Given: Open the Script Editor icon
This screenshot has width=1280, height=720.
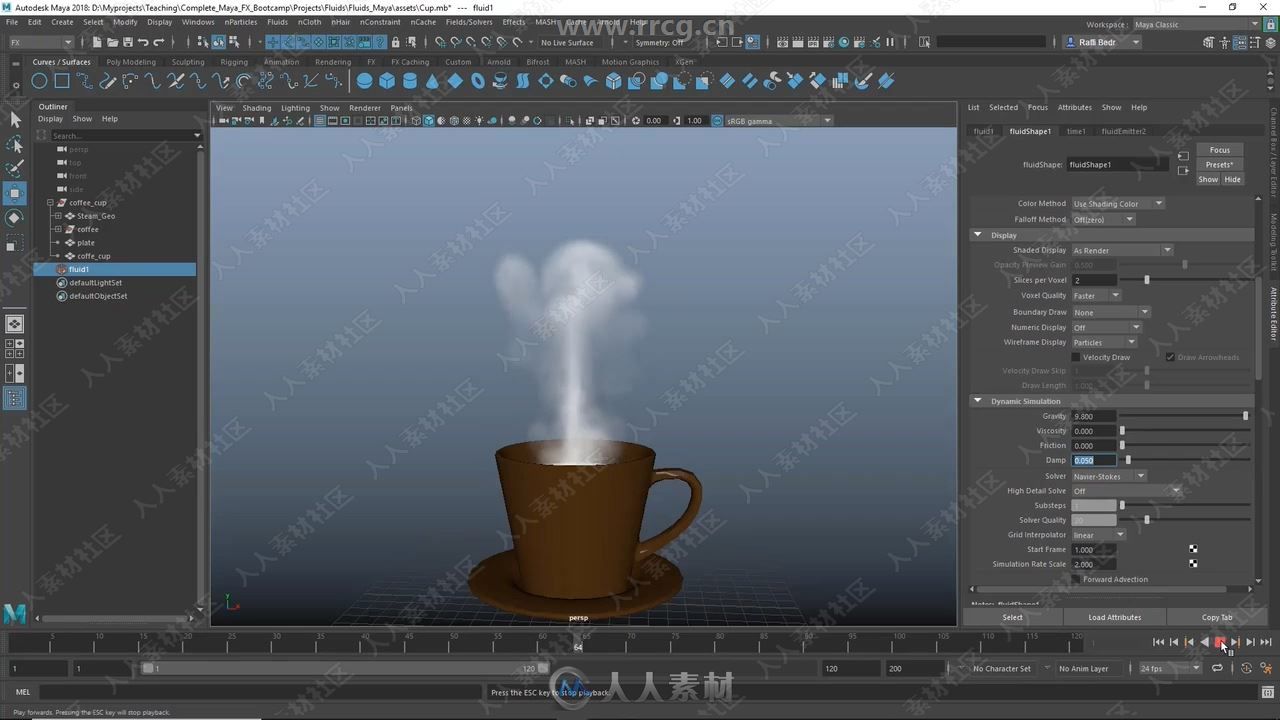Looking at the screenshot, I should 1266,692.
